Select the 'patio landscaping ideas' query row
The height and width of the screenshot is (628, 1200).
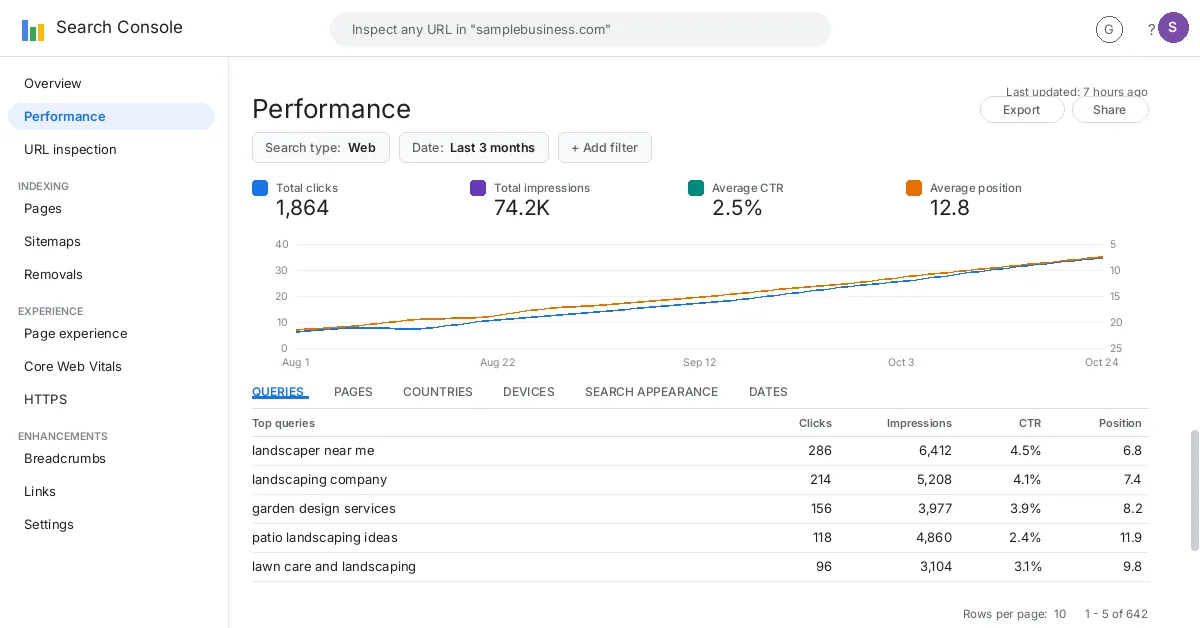700,538
